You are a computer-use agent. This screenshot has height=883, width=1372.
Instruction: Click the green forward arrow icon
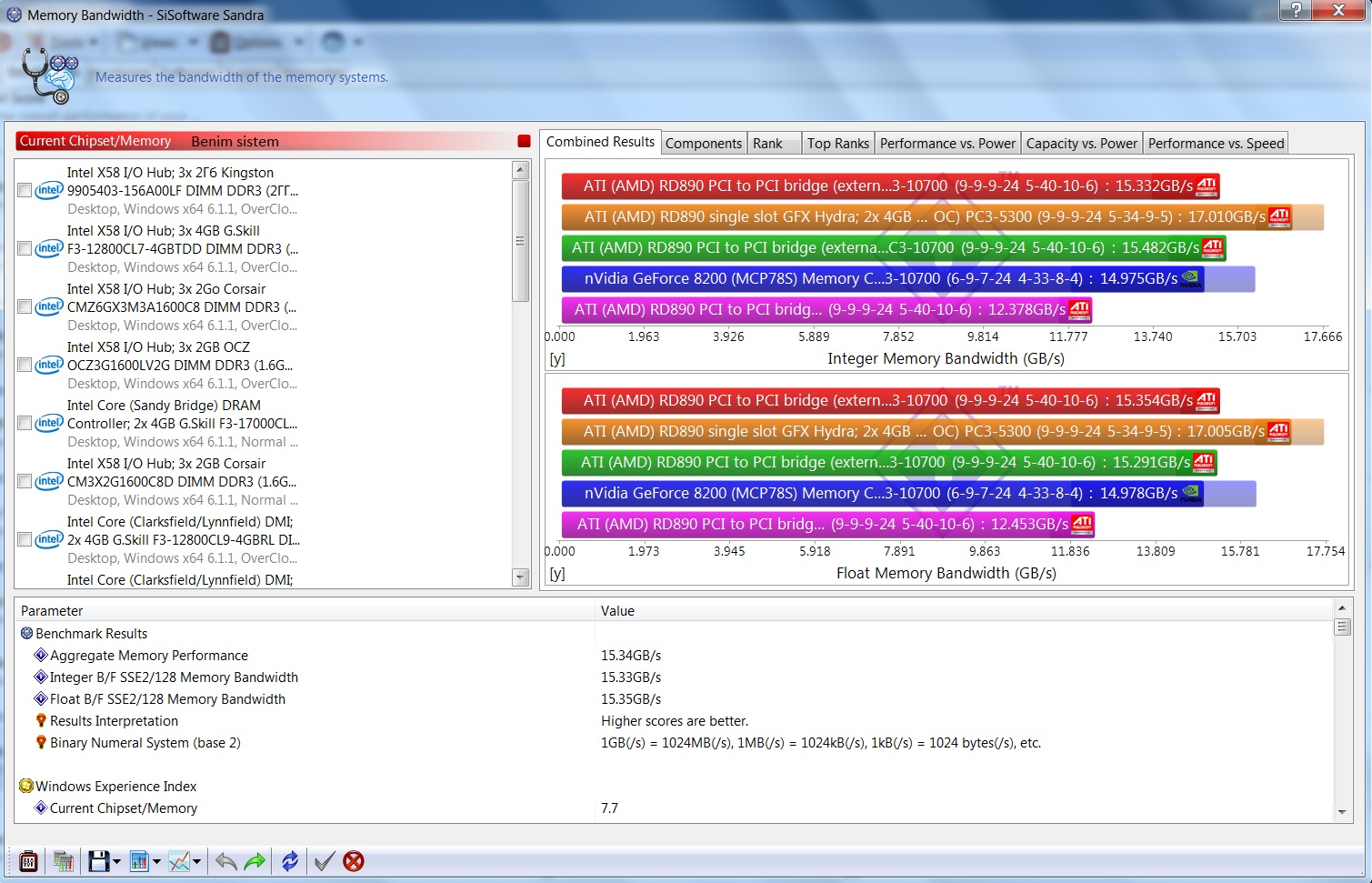(255, 861)
